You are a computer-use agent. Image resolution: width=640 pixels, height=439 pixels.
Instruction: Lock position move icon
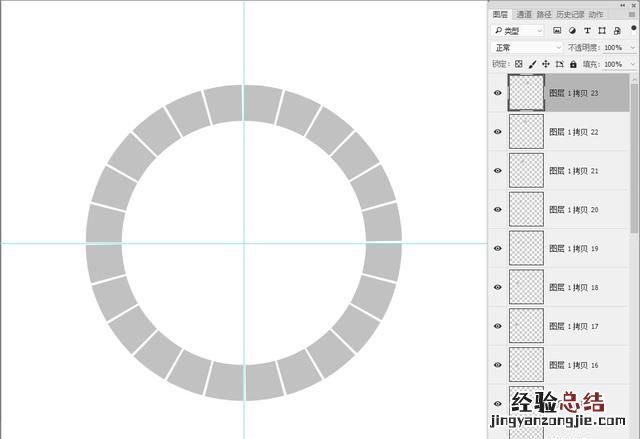pos(546,64)
